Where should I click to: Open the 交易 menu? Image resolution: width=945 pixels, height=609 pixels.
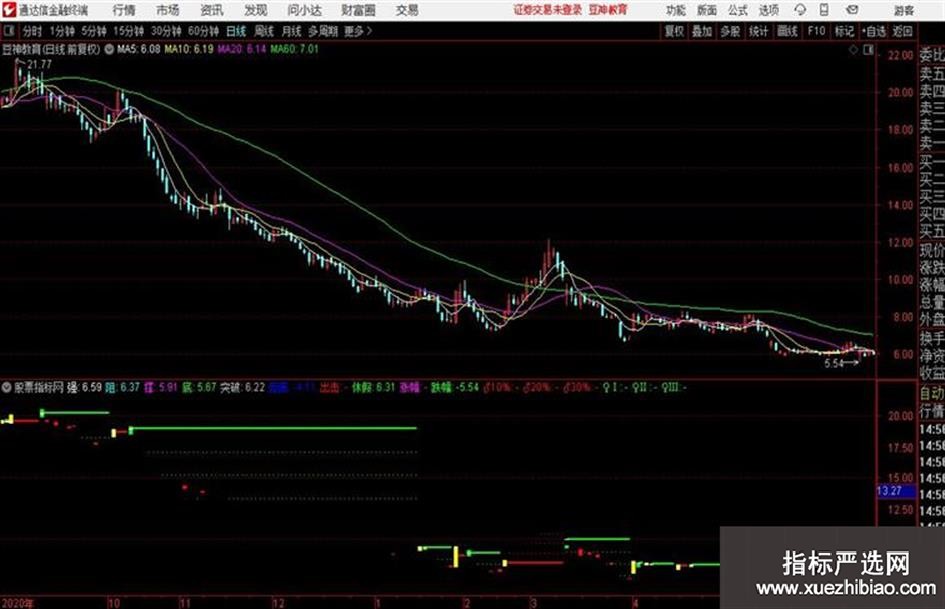pos(407,10)
